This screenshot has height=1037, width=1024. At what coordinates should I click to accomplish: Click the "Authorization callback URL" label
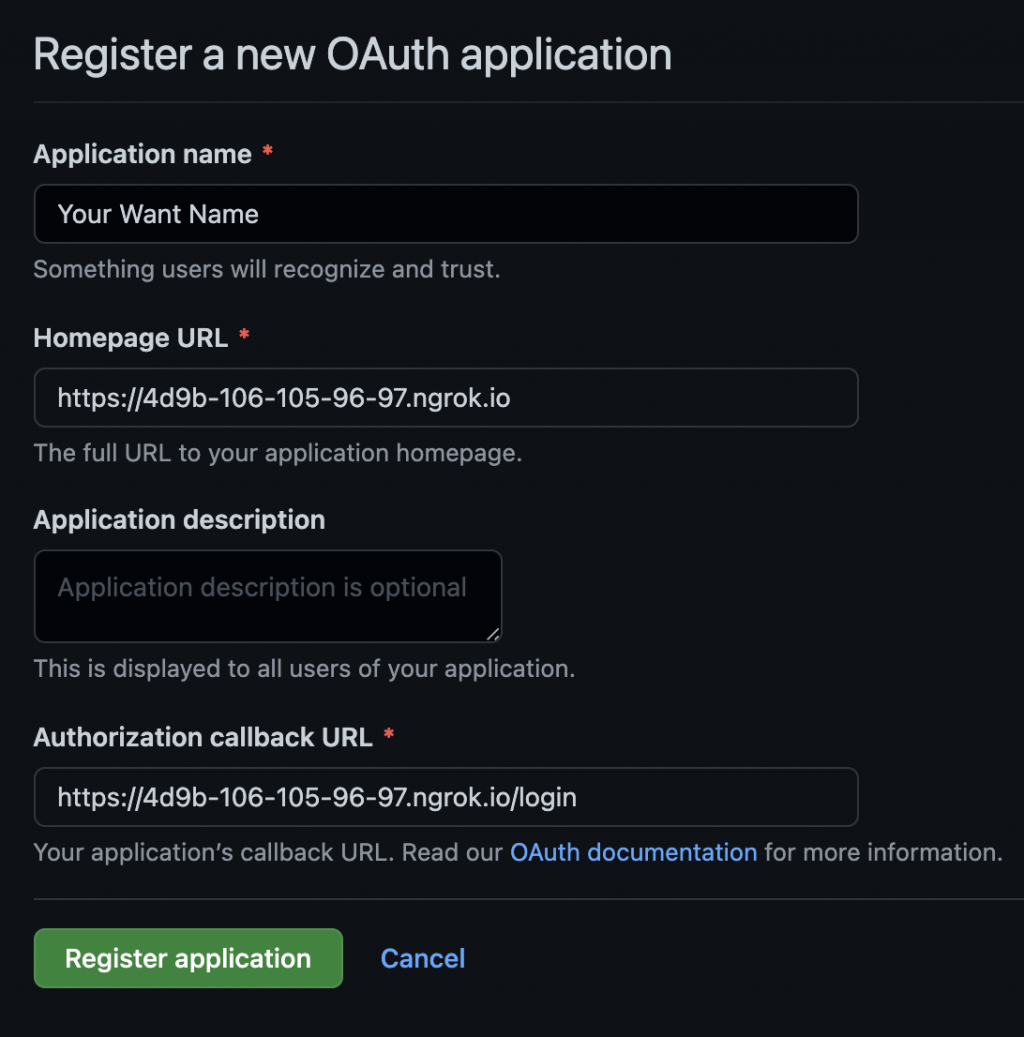coord(203,737)
